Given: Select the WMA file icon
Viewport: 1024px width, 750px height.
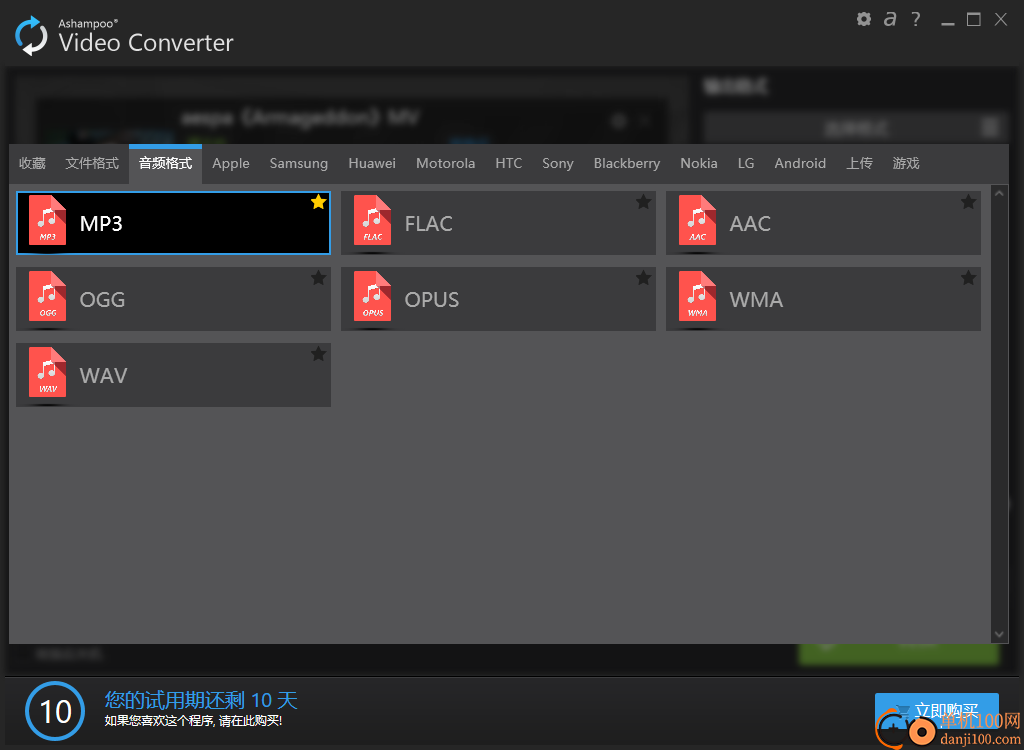Looking at the screenshot, I should pyautogui.click(x=697, y=296).
